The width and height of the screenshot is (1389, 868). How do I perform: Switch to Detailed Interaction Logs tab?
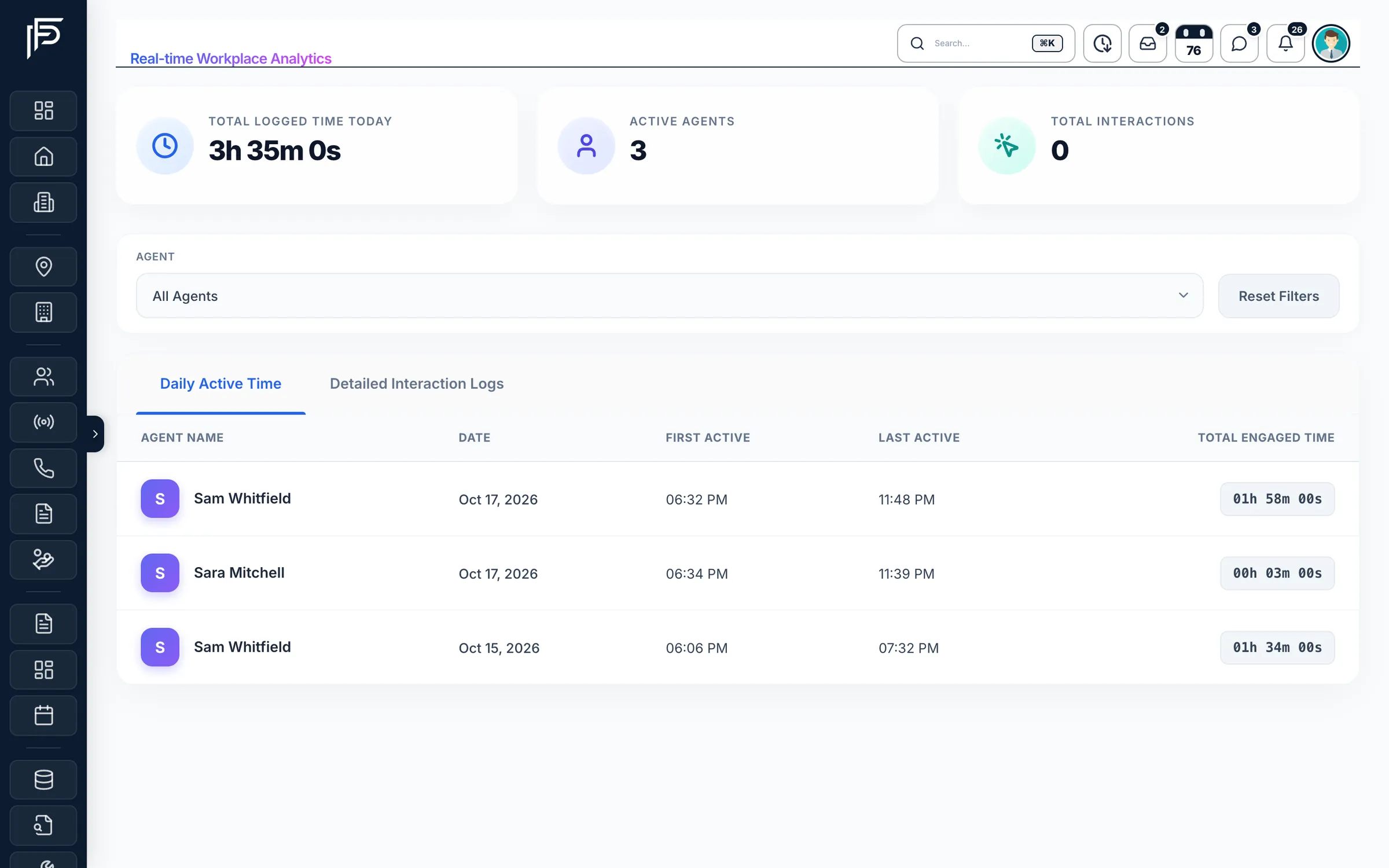[x=417, y=384]
